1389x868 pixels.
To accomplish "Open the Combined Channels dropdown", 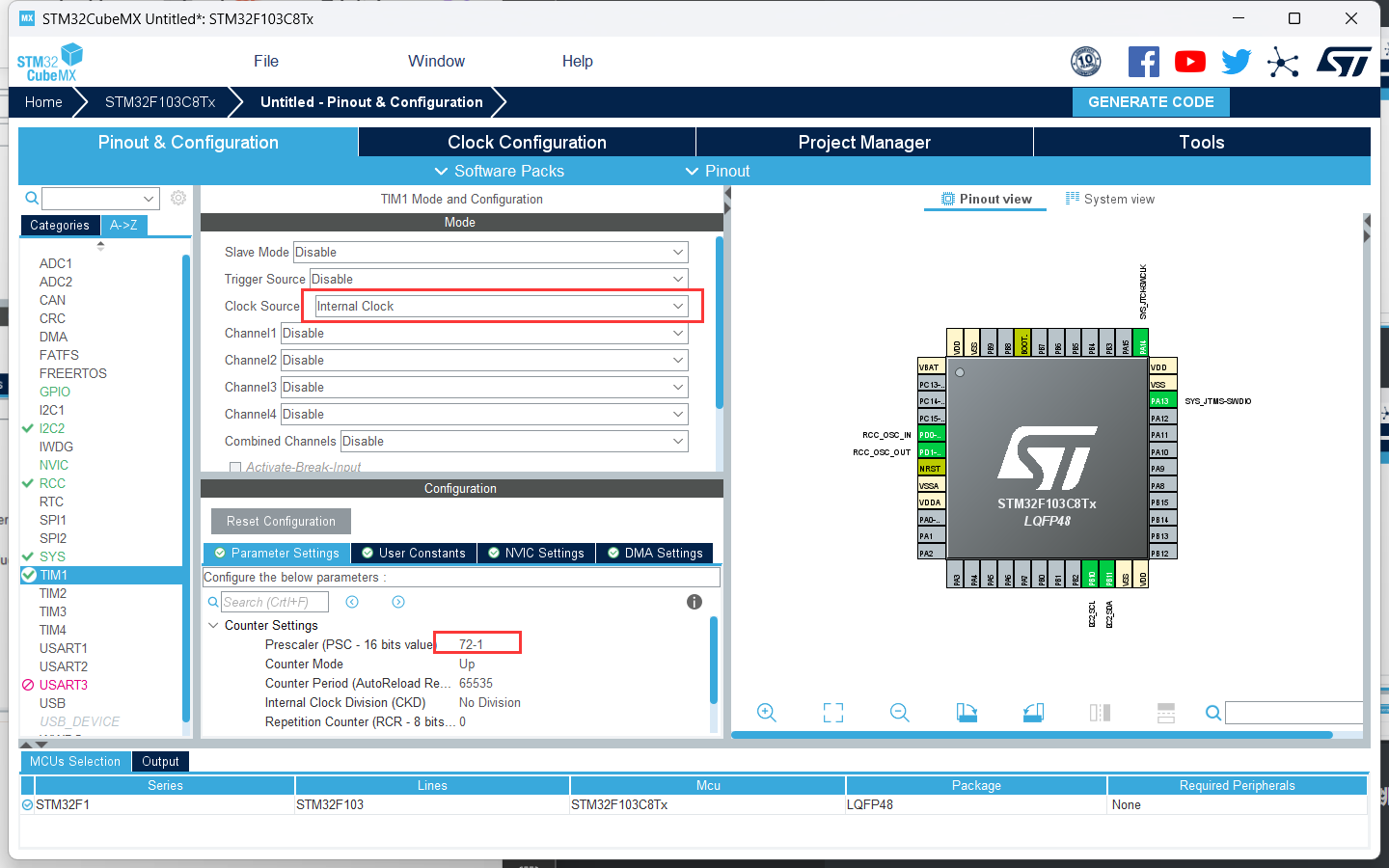I will [515, 441].
